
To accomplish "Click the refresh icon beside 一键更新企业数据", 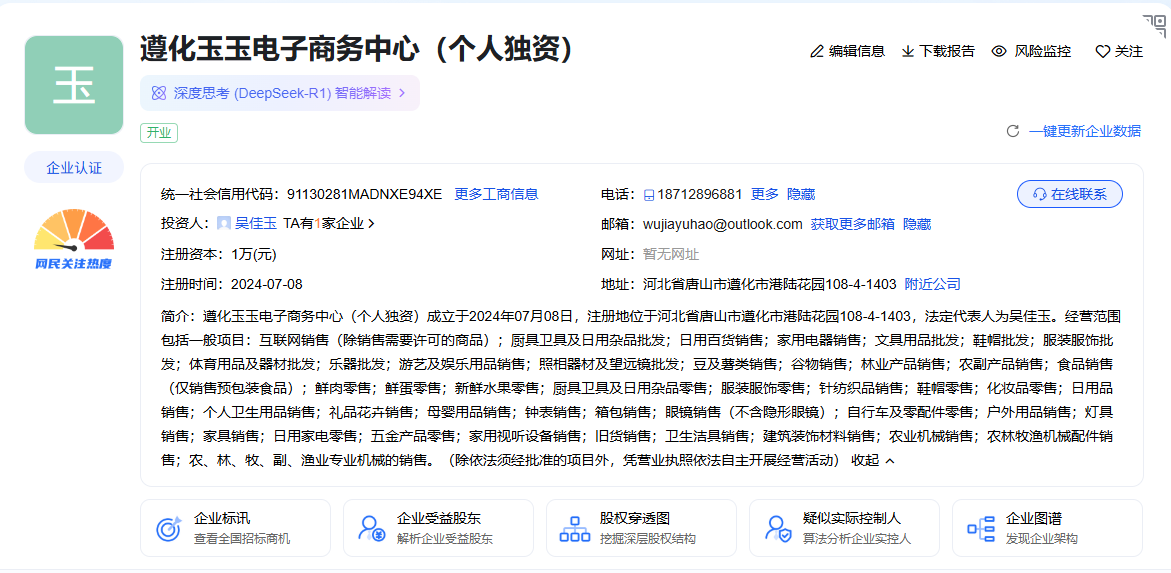I will 1013,131.
